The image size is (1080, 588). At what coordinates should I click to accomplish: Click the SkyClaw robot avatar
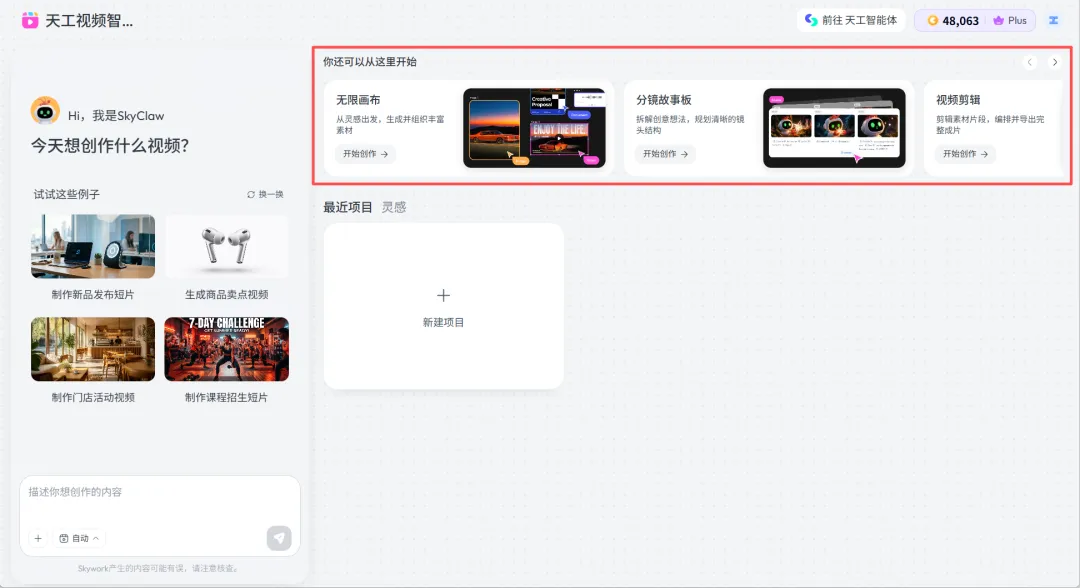coord(45,111)
